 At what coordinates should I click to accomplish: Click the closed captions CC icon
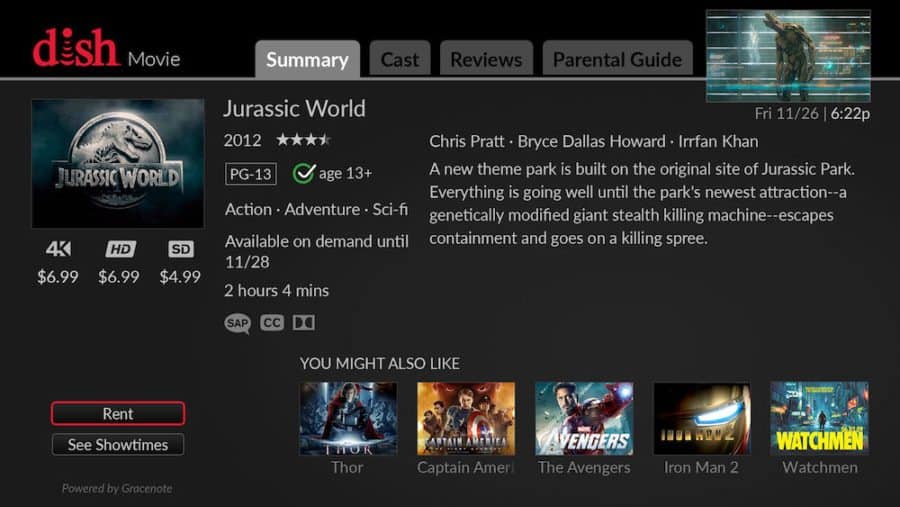point(271,323)
